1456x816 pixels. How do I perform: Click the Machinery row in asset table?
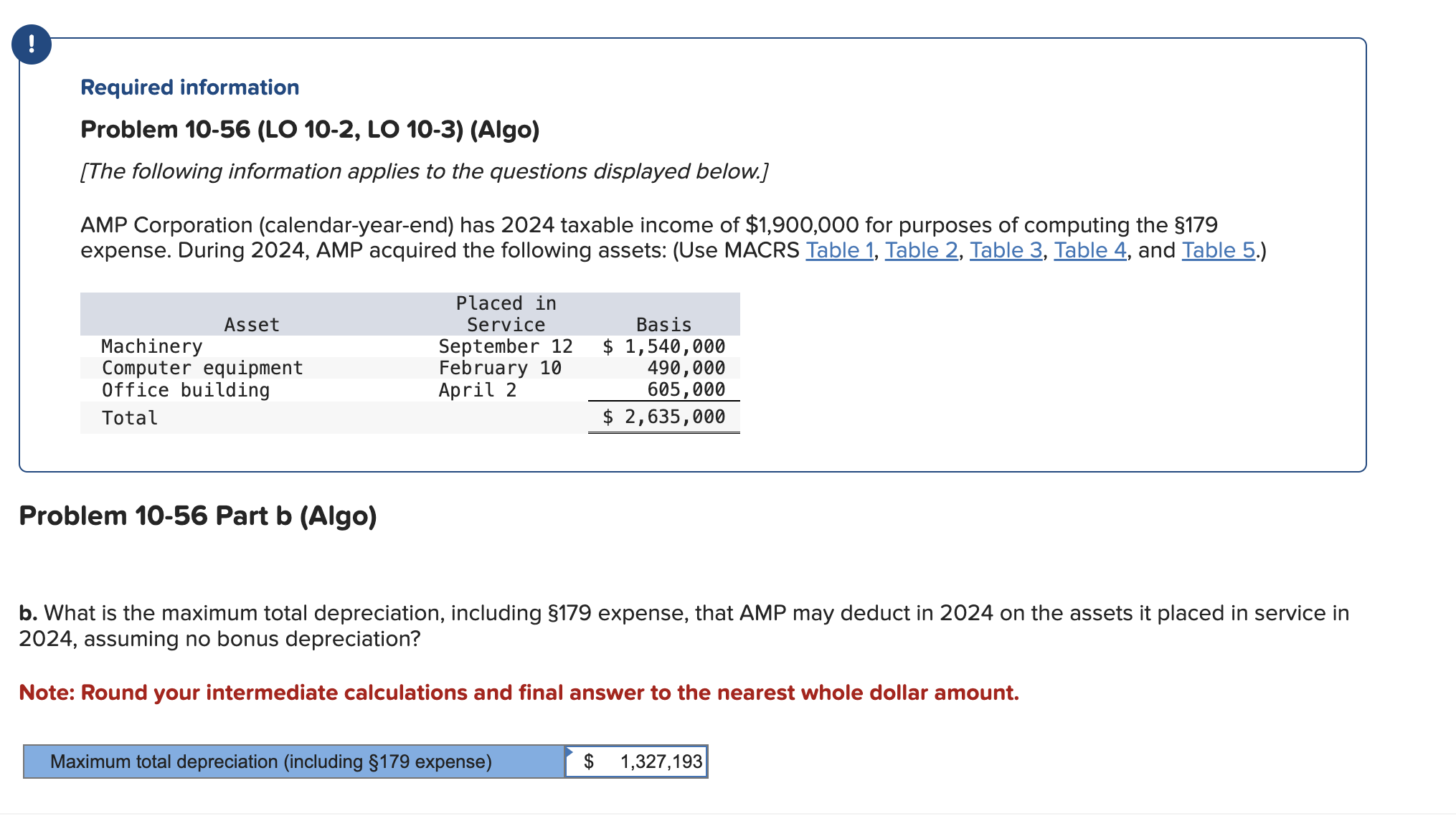click(152, 346)
